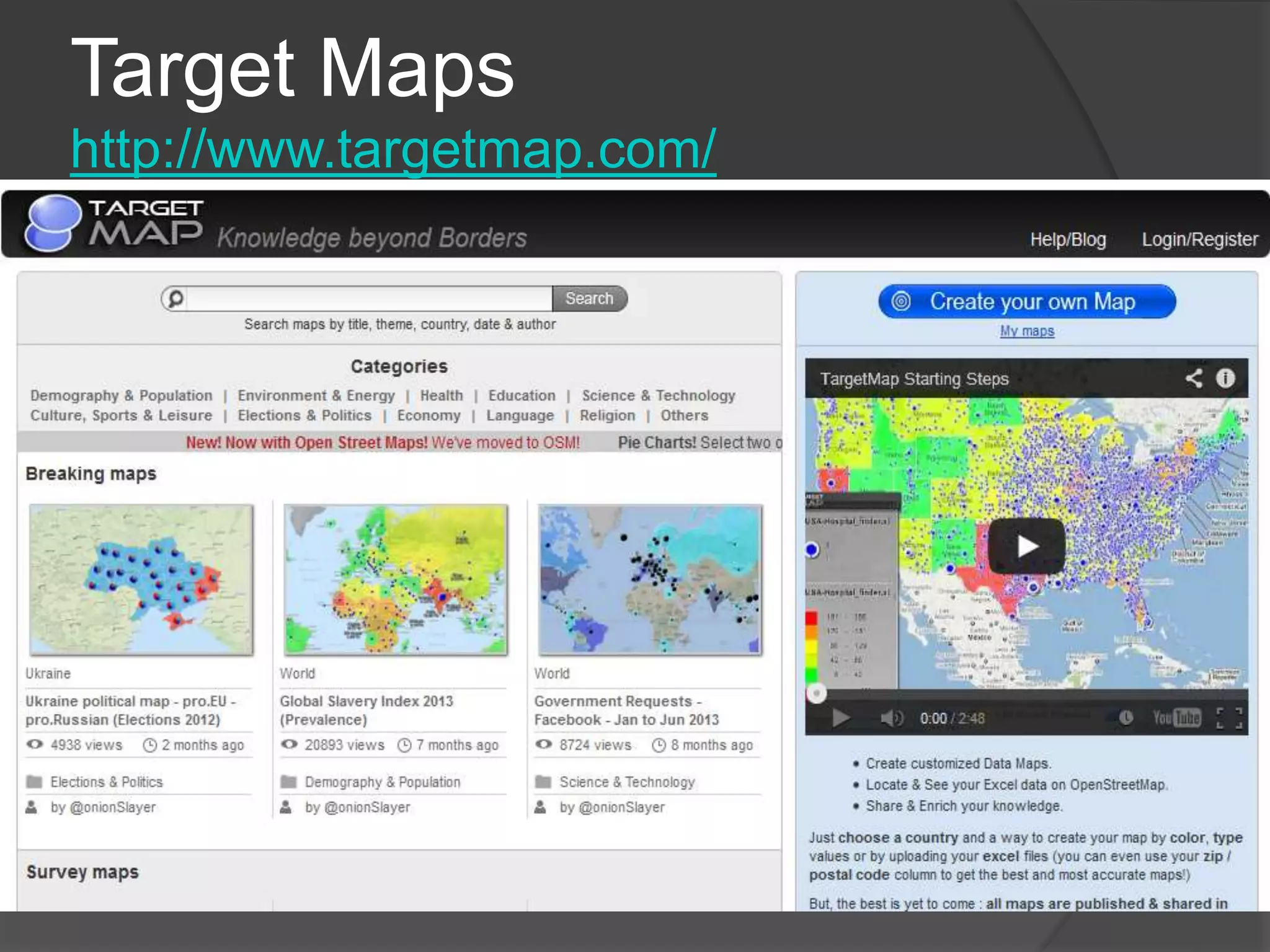Open Language category

click(x=520, y=416)
